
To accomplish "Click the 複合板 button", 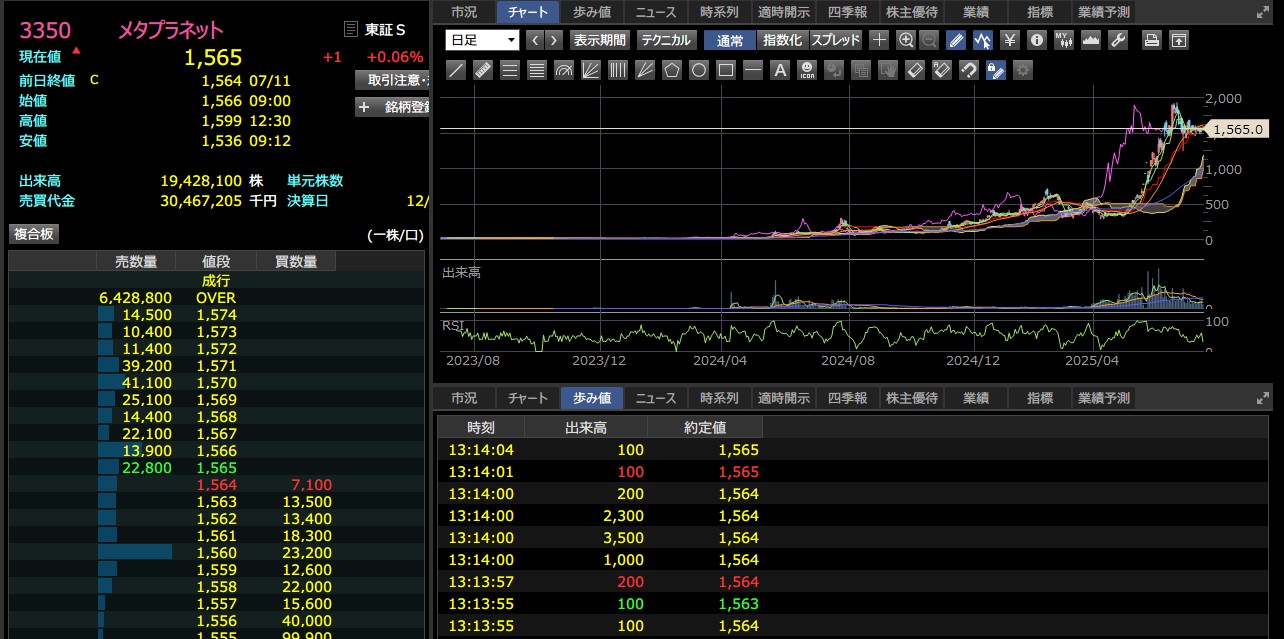I will (x=34, y=234).
